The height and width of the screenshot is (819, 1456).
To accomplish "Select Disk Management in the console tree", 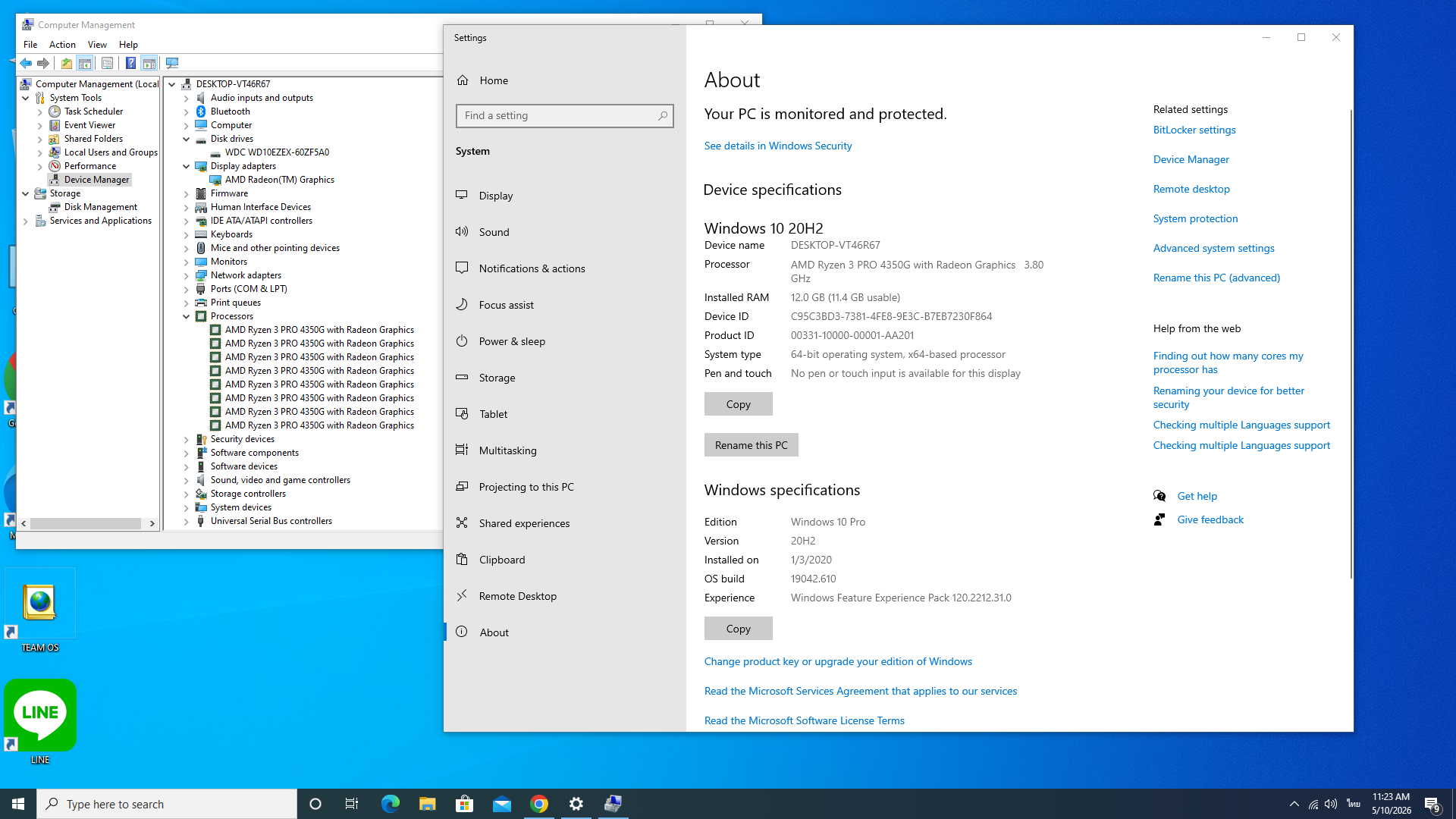I will point(101,207).
